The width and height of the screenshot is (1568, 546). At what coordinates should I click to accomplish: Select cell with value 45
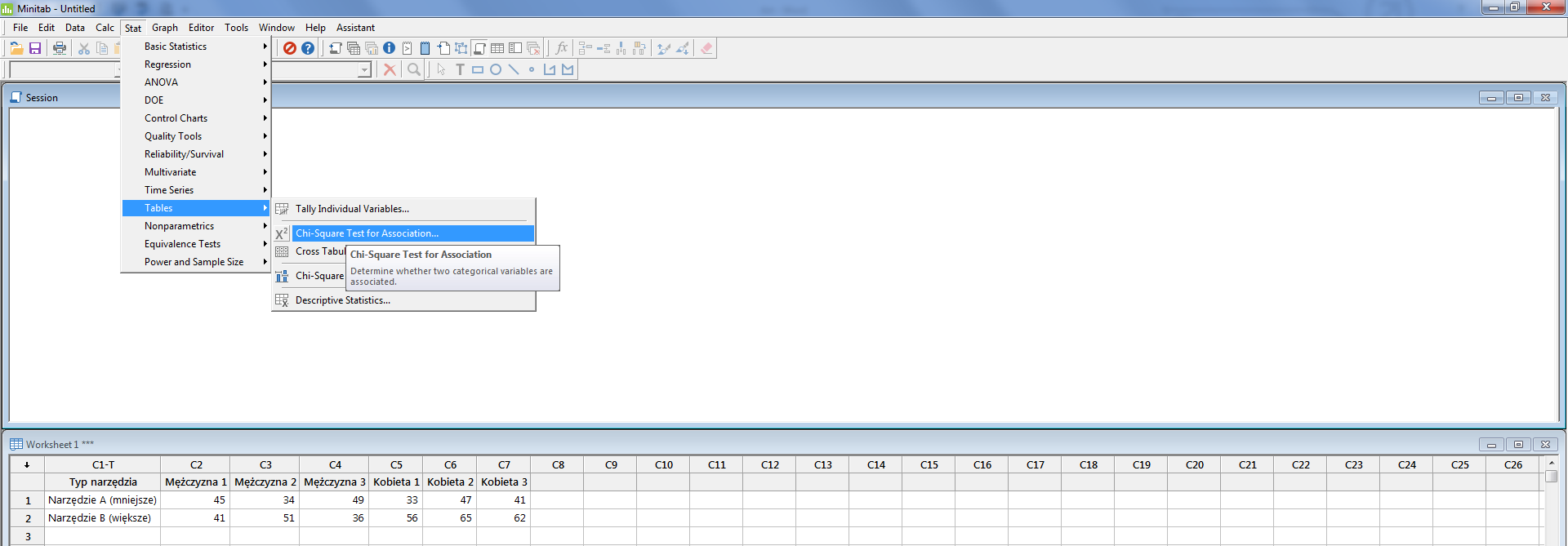(x=196, y=500)
